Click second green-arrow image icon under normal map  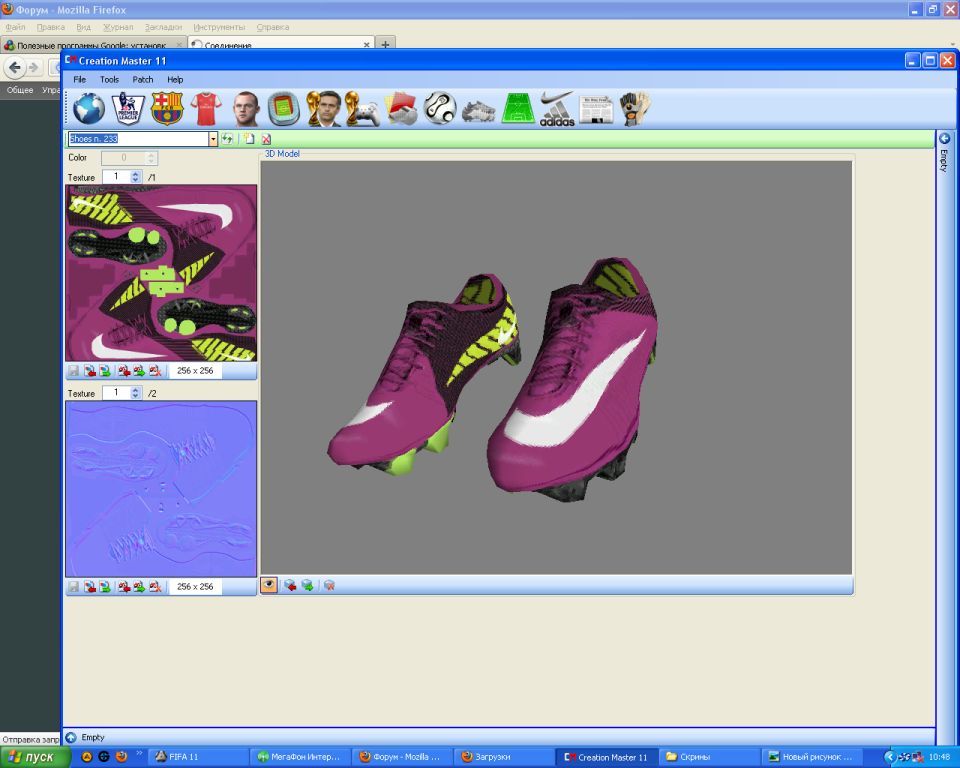tap(139, 587)
